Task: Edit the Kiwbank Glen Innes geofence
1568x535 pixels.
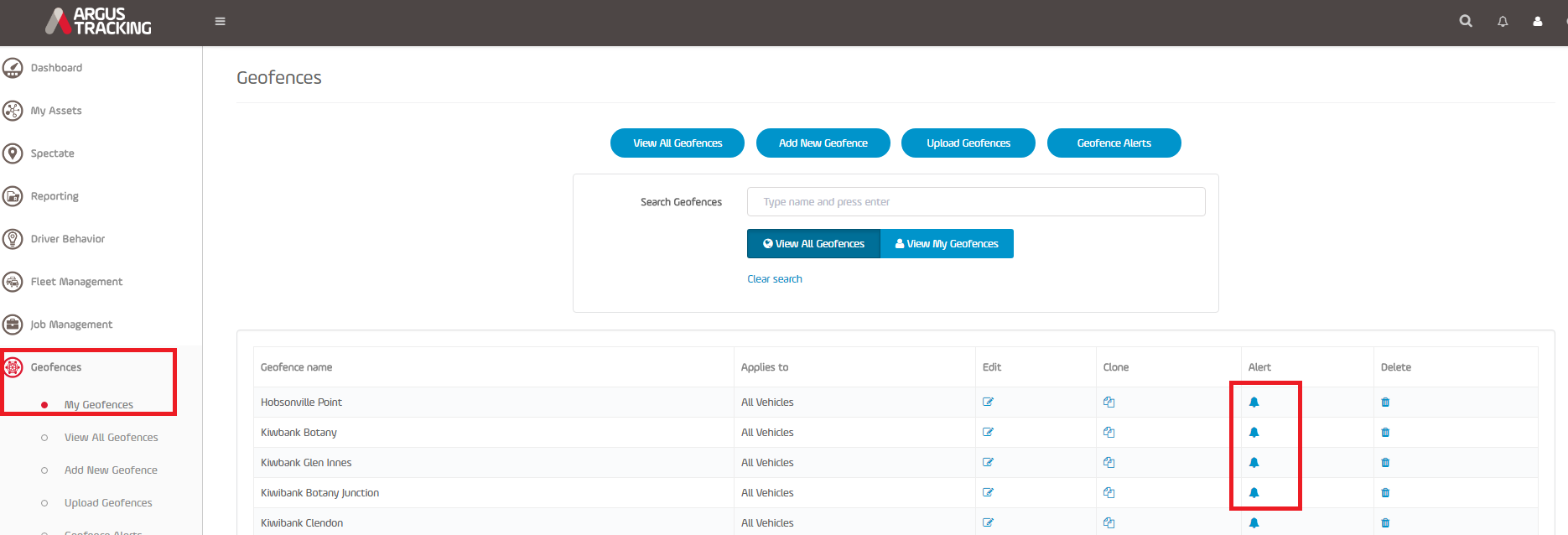Action: pyautogui.click(x=989, y=463)
